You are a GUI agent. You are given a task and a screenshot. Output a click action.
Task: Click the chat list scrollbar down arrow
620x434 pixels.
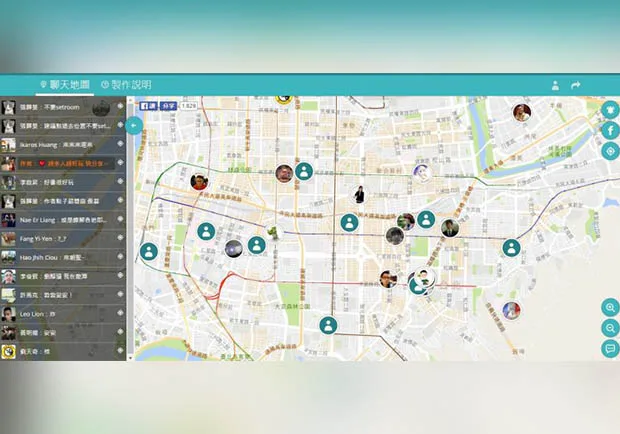point(130,358)
